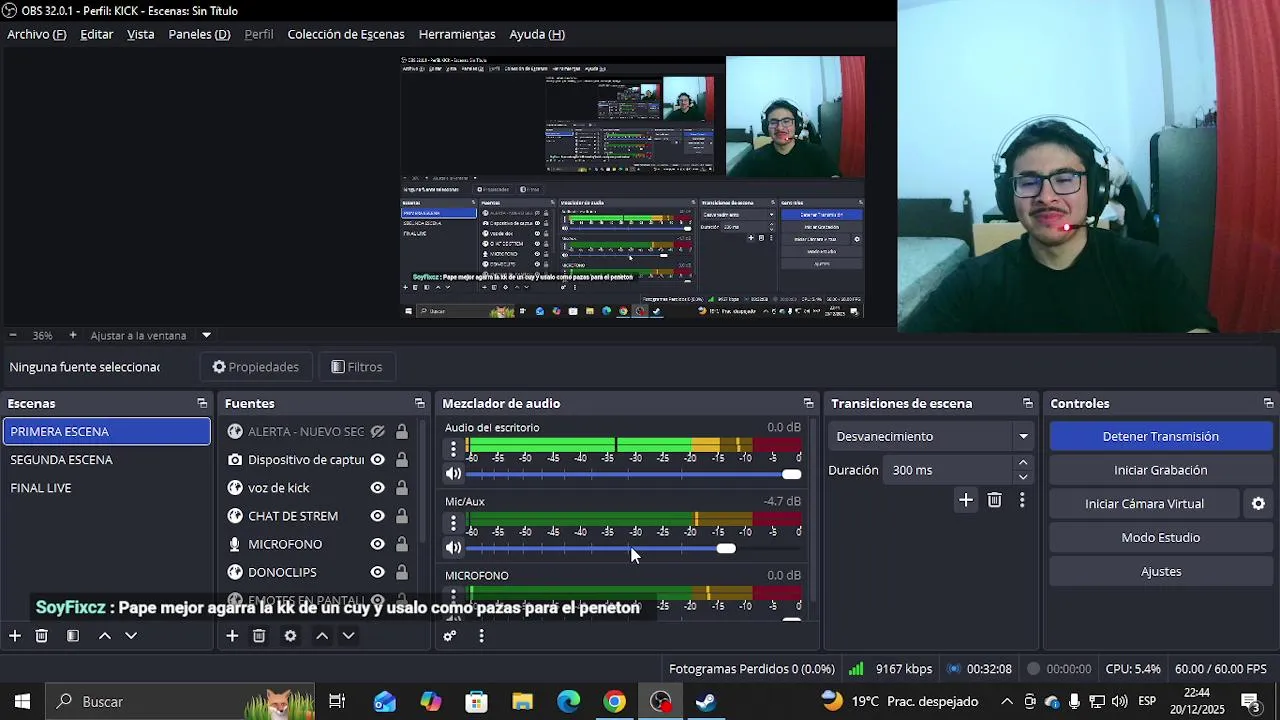
Task: Show the hidden ALERTA - NUEVO SEG source
Action: tap(378, 432)
